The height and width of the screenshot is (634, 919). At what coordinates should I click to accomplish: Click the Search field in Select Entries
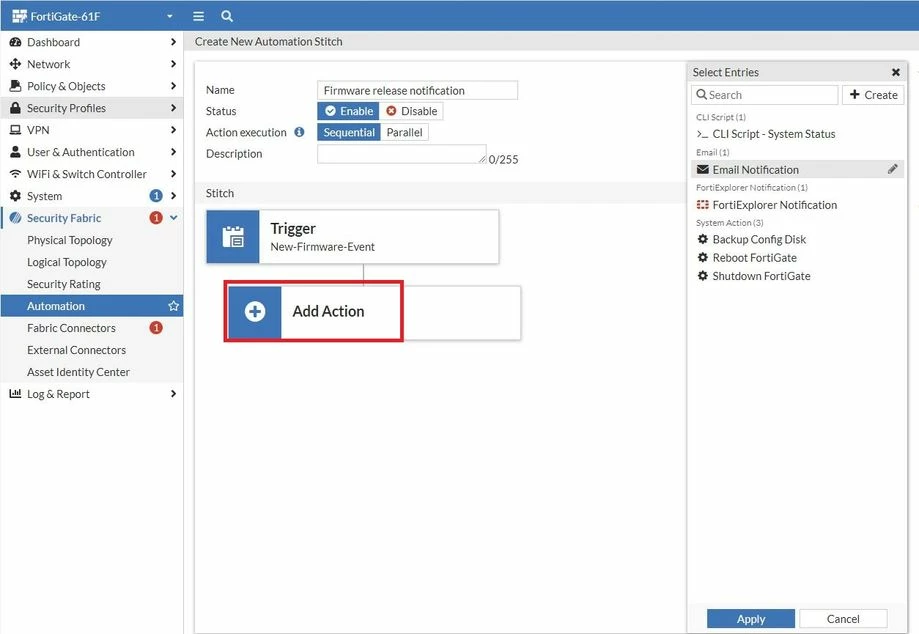coord(764,95)
